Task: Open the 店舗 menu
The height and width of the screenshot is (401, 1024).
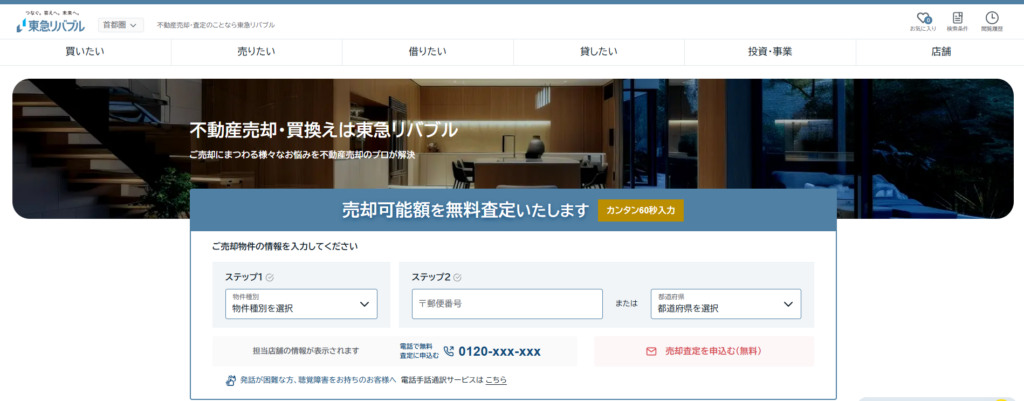Action: click(x=941, y=52)
